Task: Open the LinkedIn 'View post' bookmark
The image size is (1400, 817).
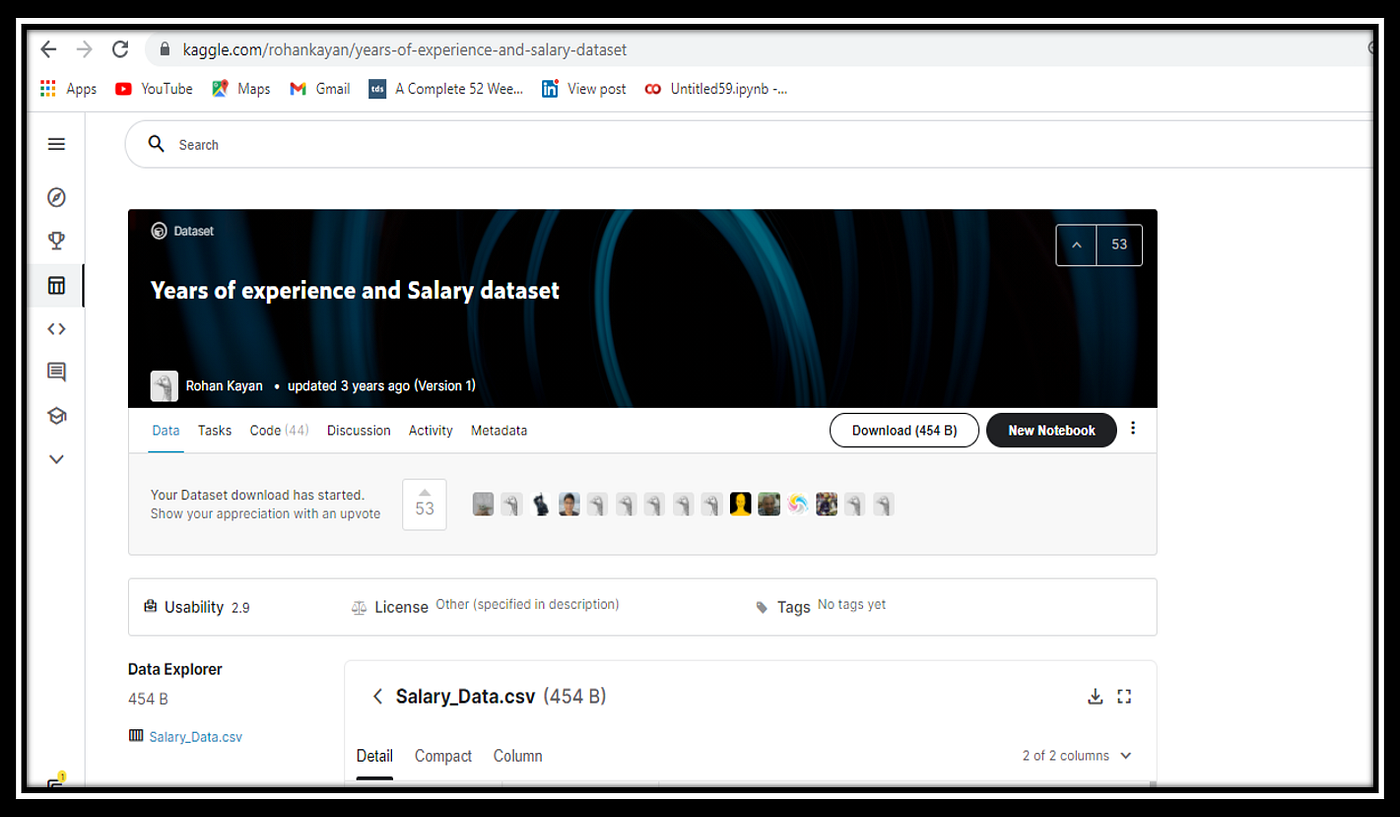Action: click(584, 89)
